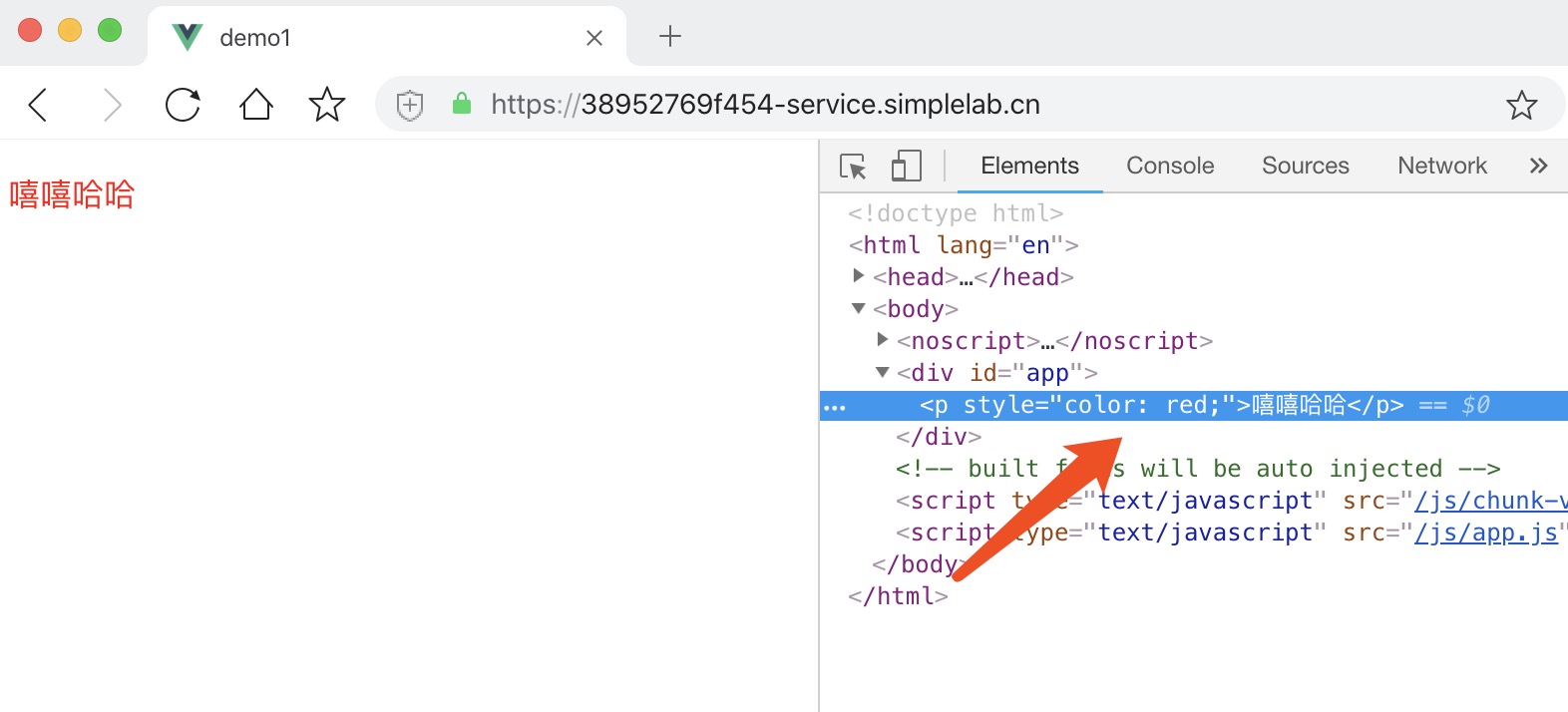Click the star icon beside the home button
1568x712 pixels.
click(327, 105)
